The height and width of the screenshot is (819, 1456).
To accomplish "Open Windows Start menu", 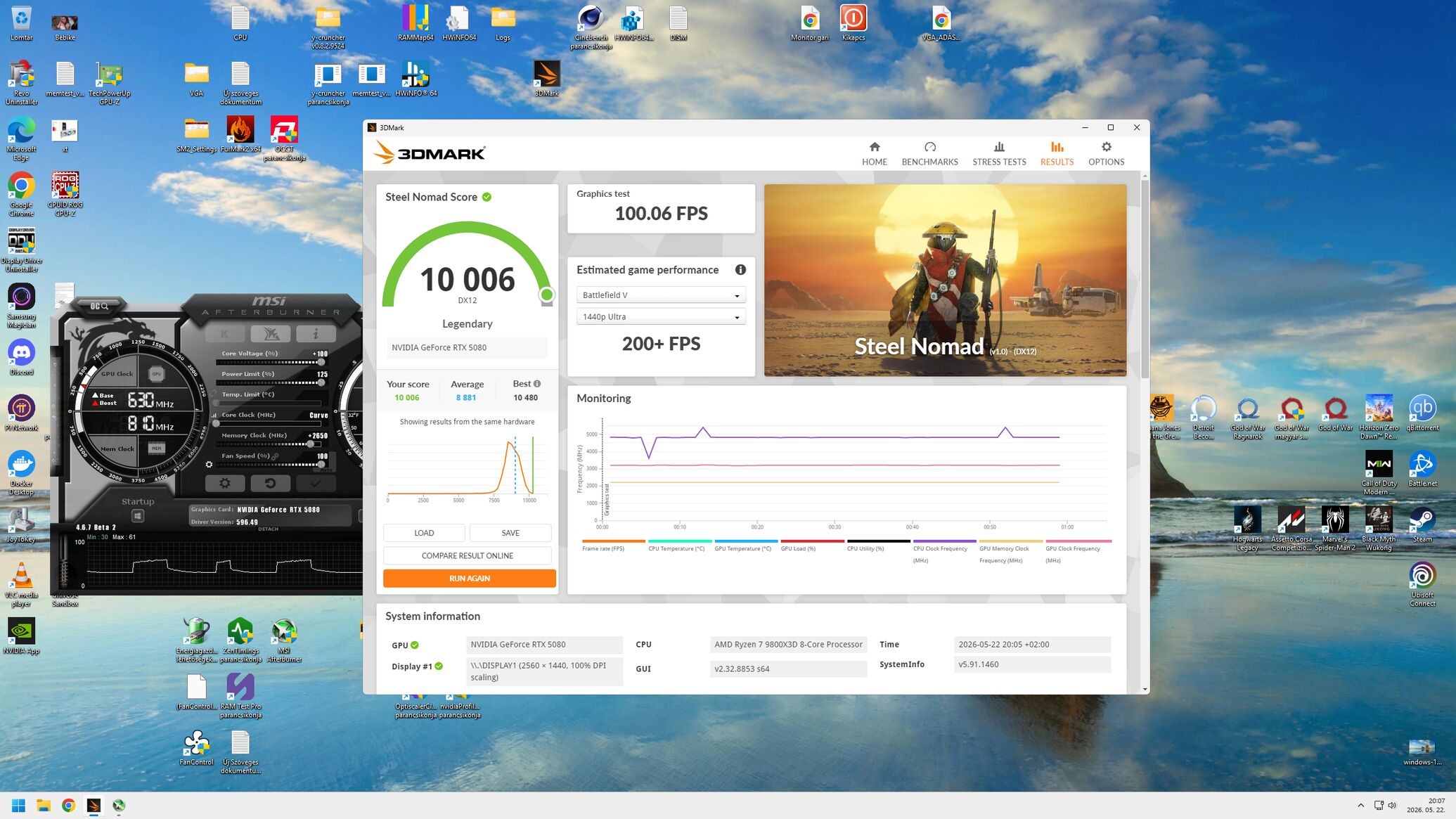I will click(x=19, y=806).
